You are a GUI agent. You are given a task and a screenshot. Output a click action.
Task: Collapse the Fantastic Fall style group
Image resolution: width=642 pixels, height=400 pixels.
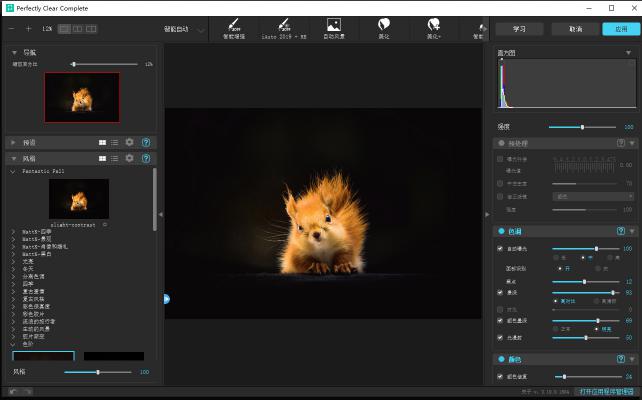point(12,171)
